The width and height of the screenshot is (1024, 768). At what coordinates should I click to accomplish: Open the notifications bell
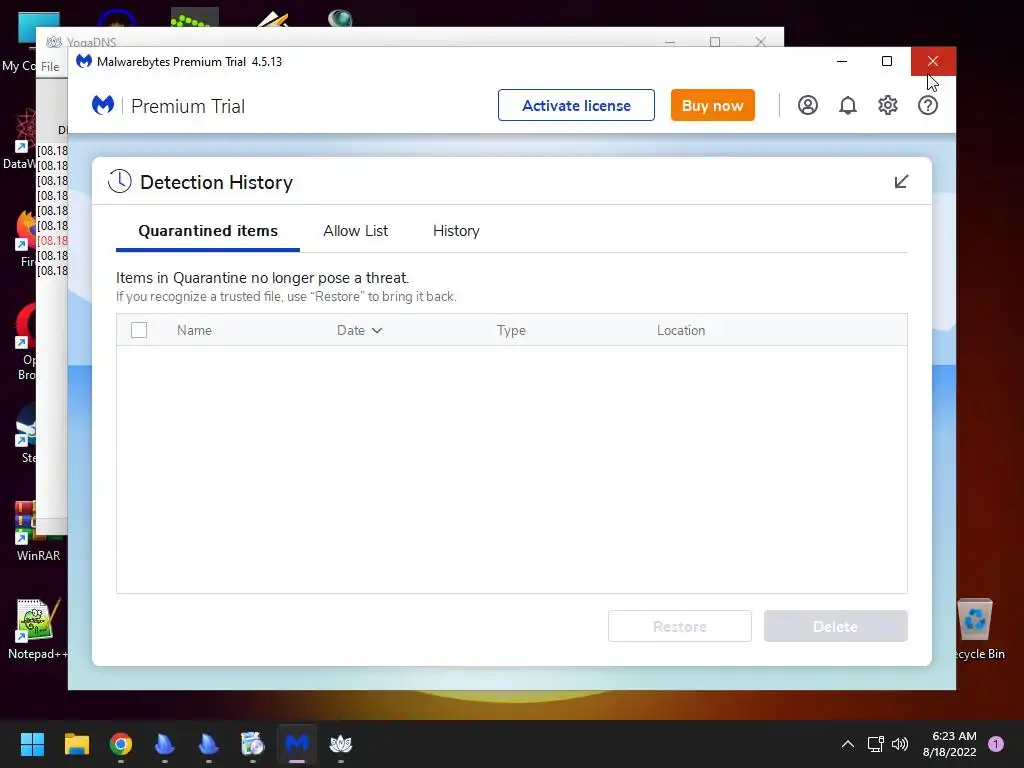click(x=848, y=105)
